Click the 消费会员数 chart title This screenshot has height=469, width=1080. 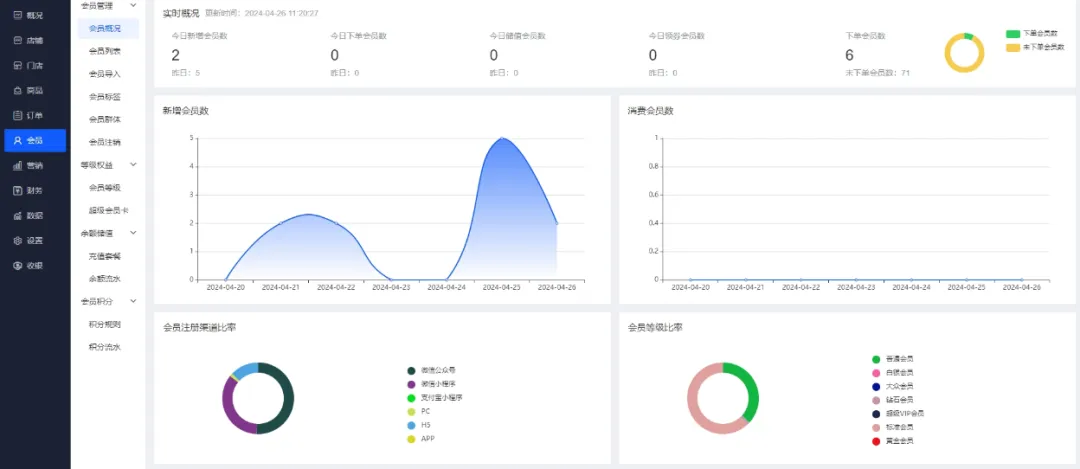point(650,111)
